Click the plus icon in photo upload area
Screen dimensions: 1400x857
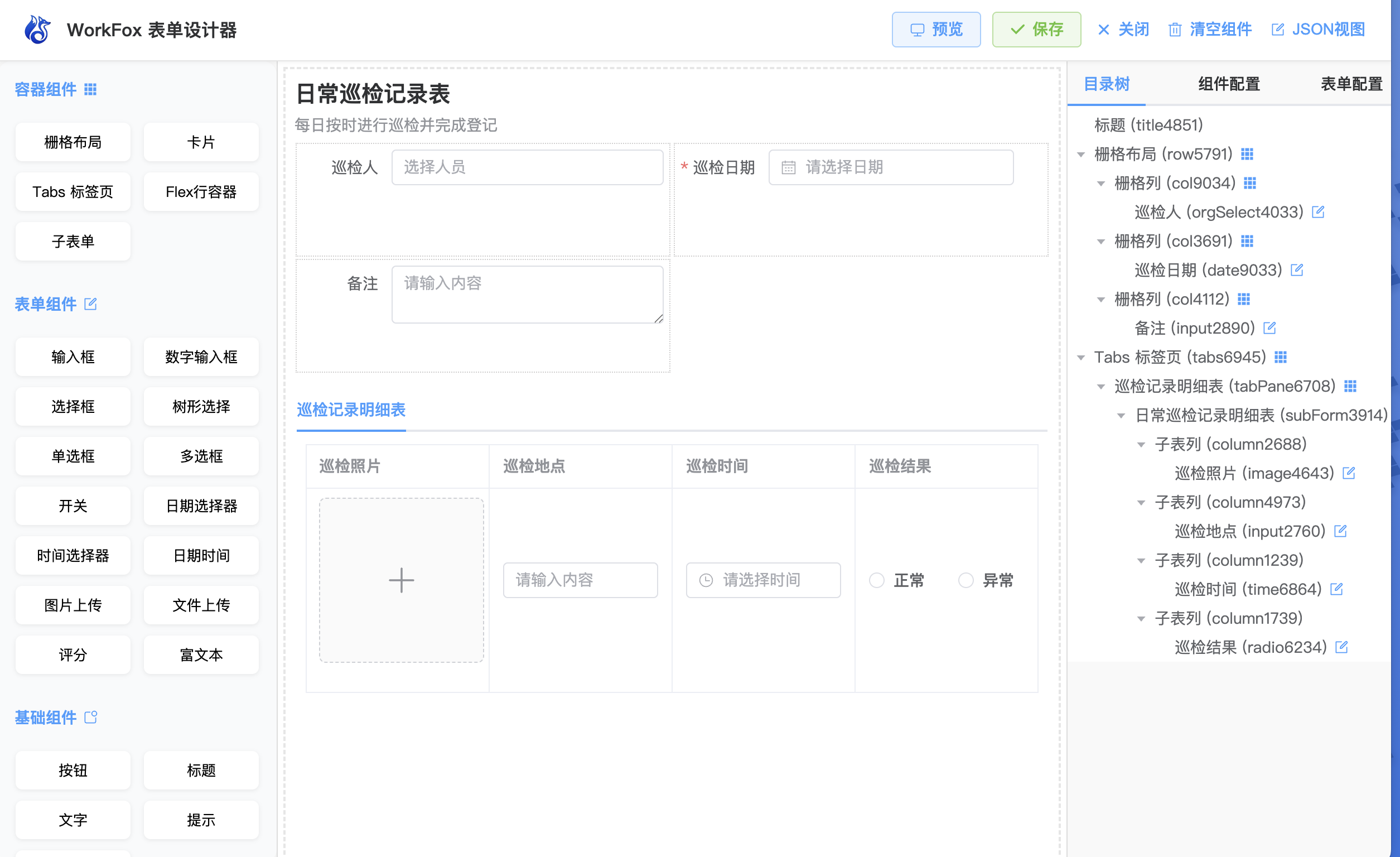tap(401, 580)
